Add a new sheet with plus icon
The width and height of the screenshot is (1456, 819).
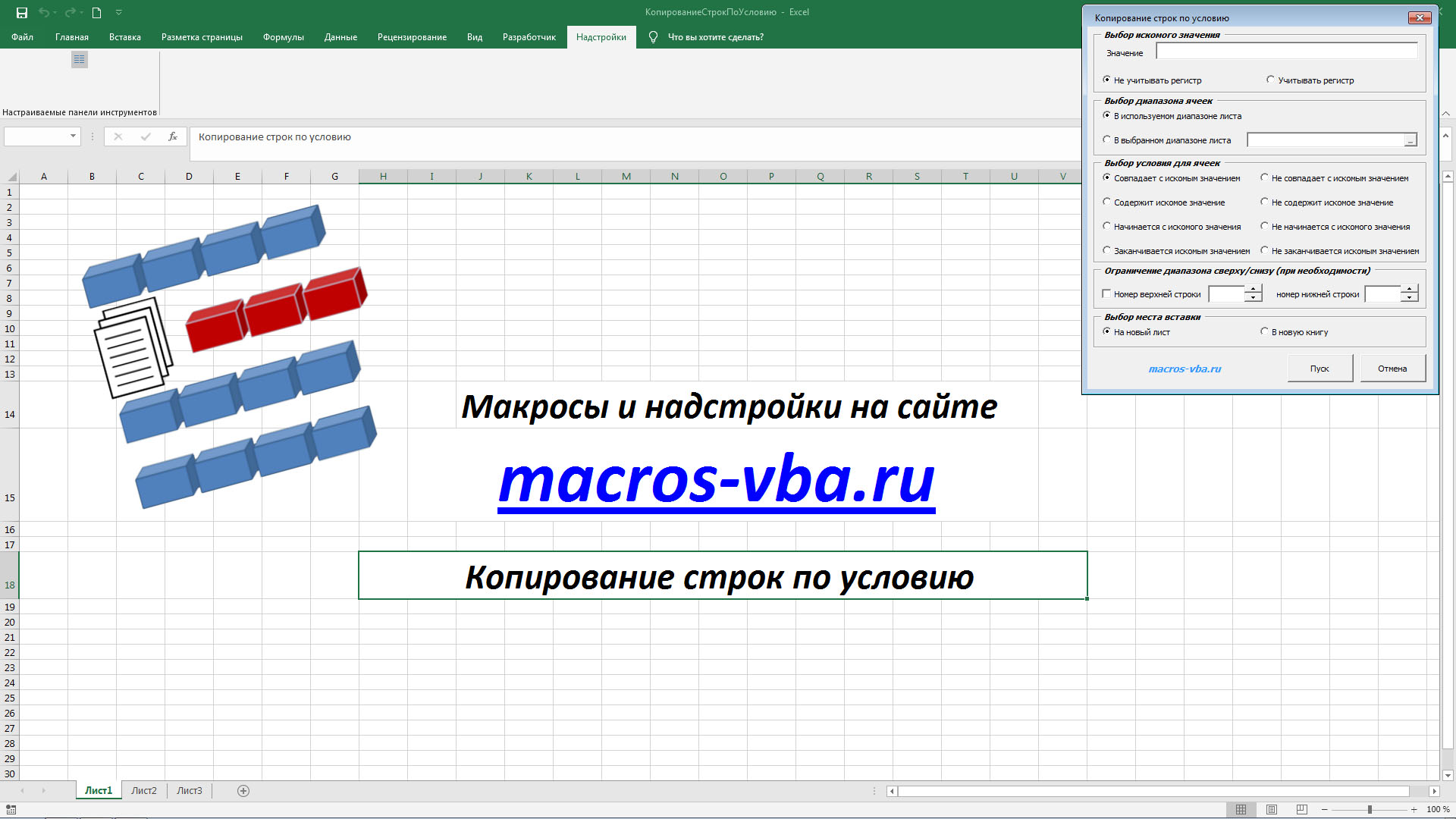click(243, 791)
